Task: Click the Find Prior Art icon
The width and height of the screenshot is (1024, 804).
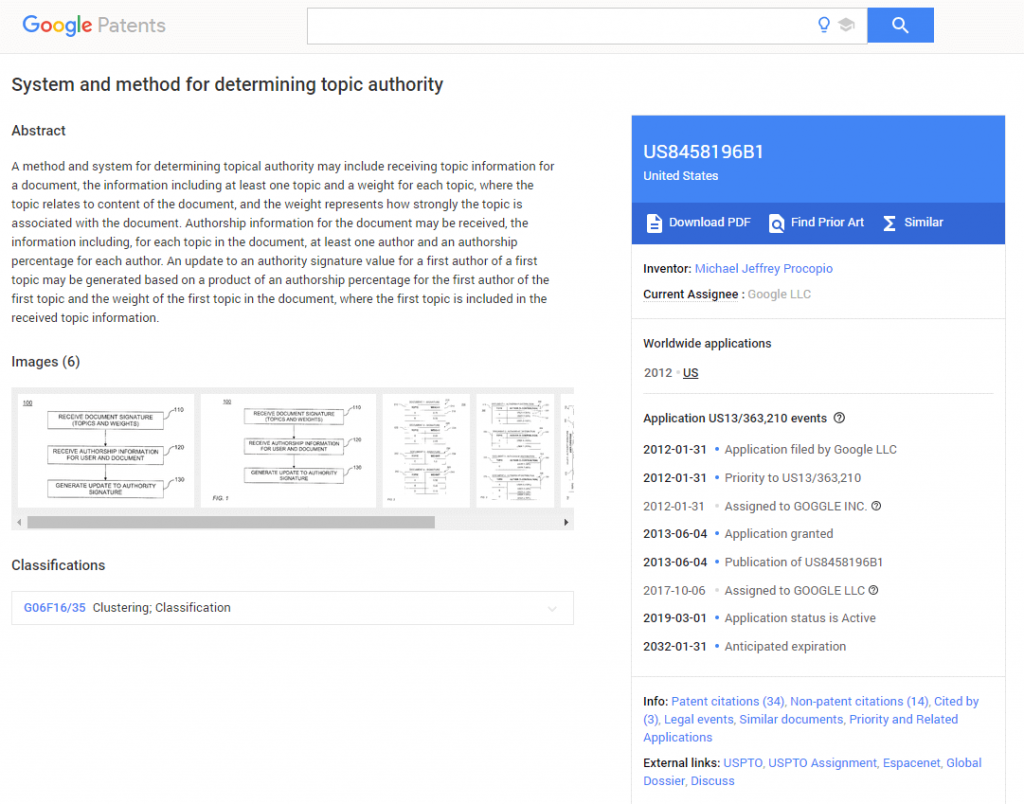Action: [x=777, y=223]
